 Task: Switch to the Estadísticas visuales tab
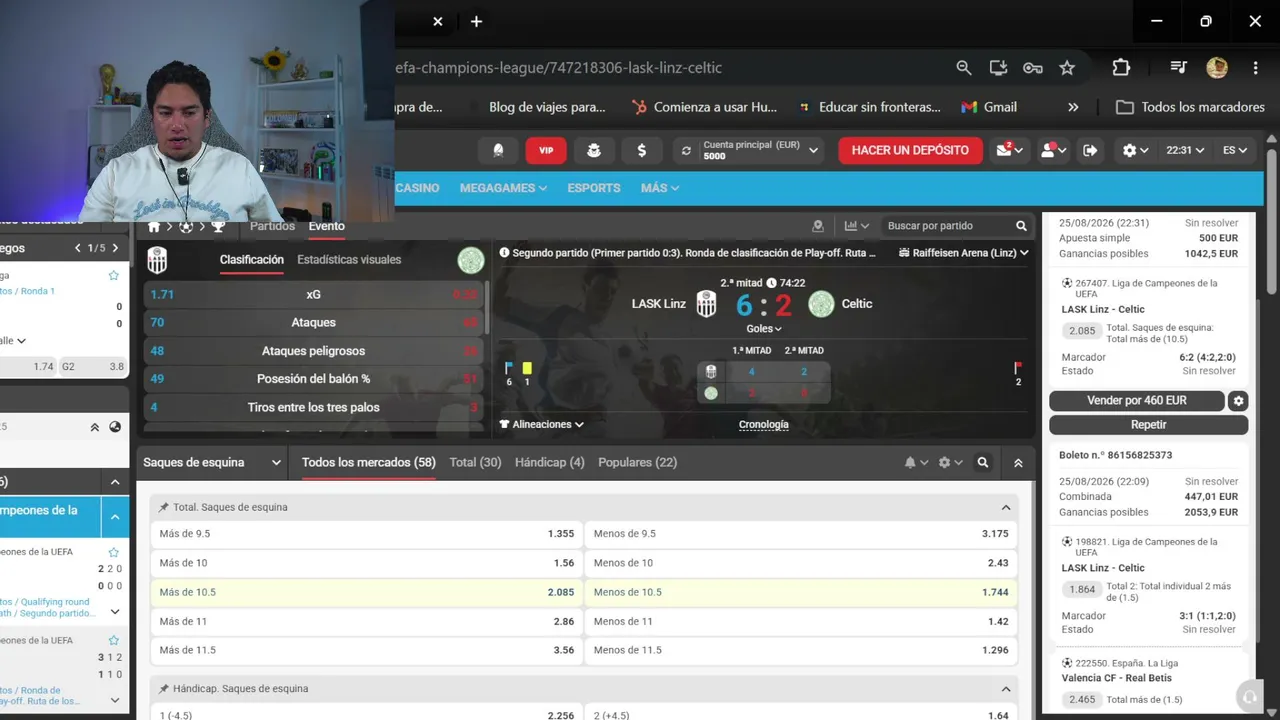349,260
